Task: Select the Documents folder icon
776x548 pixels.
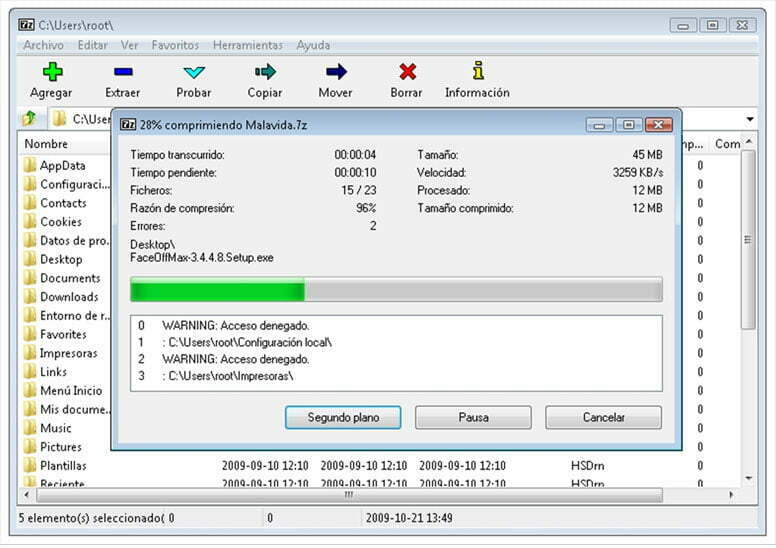Action: tap(30, 277)
